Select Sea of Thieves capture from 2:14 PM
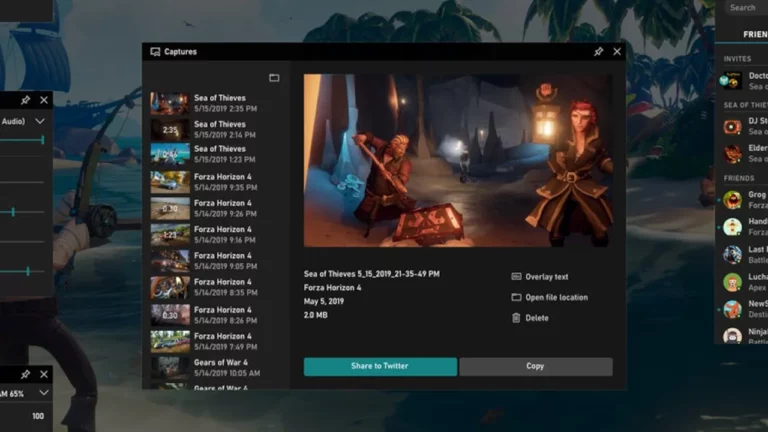 point(215,129)
